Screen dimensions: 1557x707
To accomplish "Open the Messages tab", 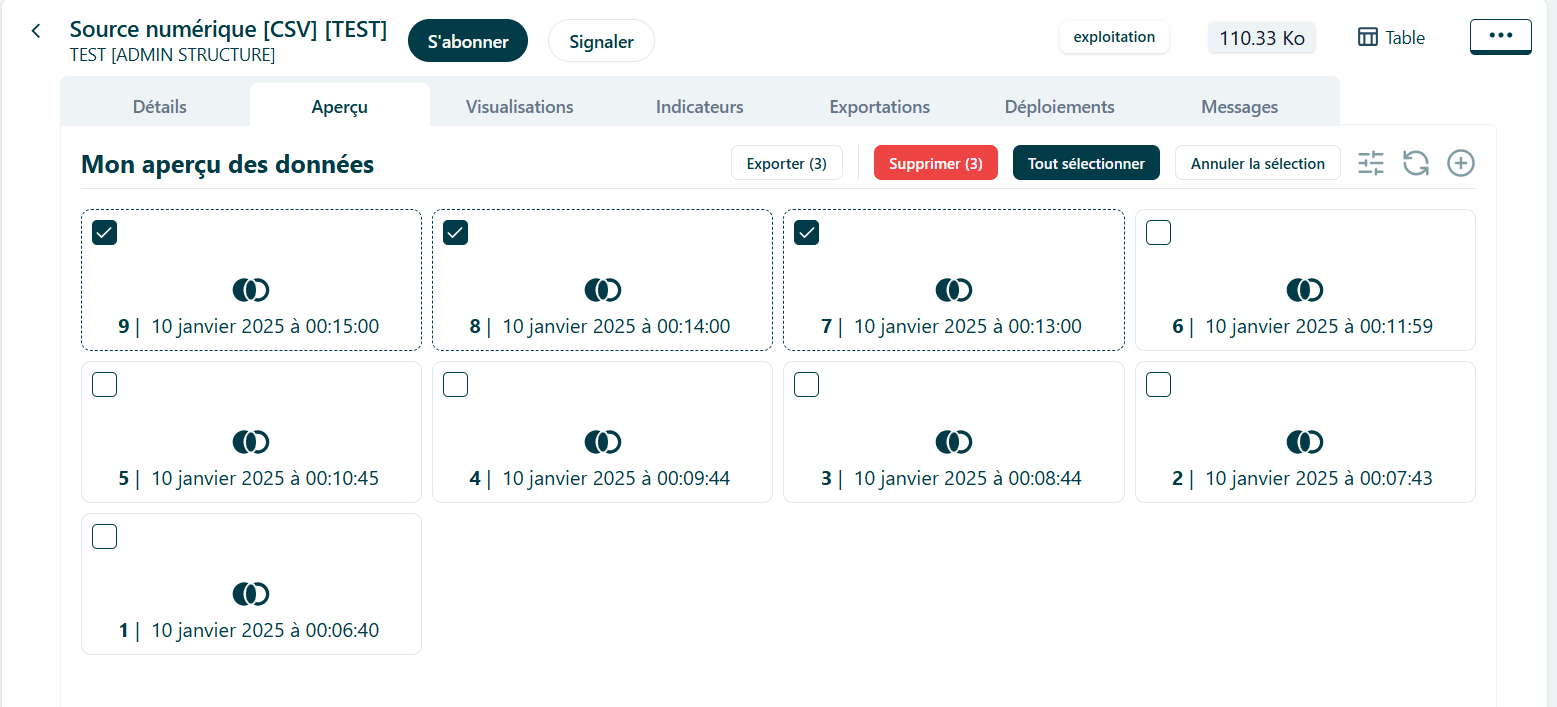I will (x=1240, y=106).
